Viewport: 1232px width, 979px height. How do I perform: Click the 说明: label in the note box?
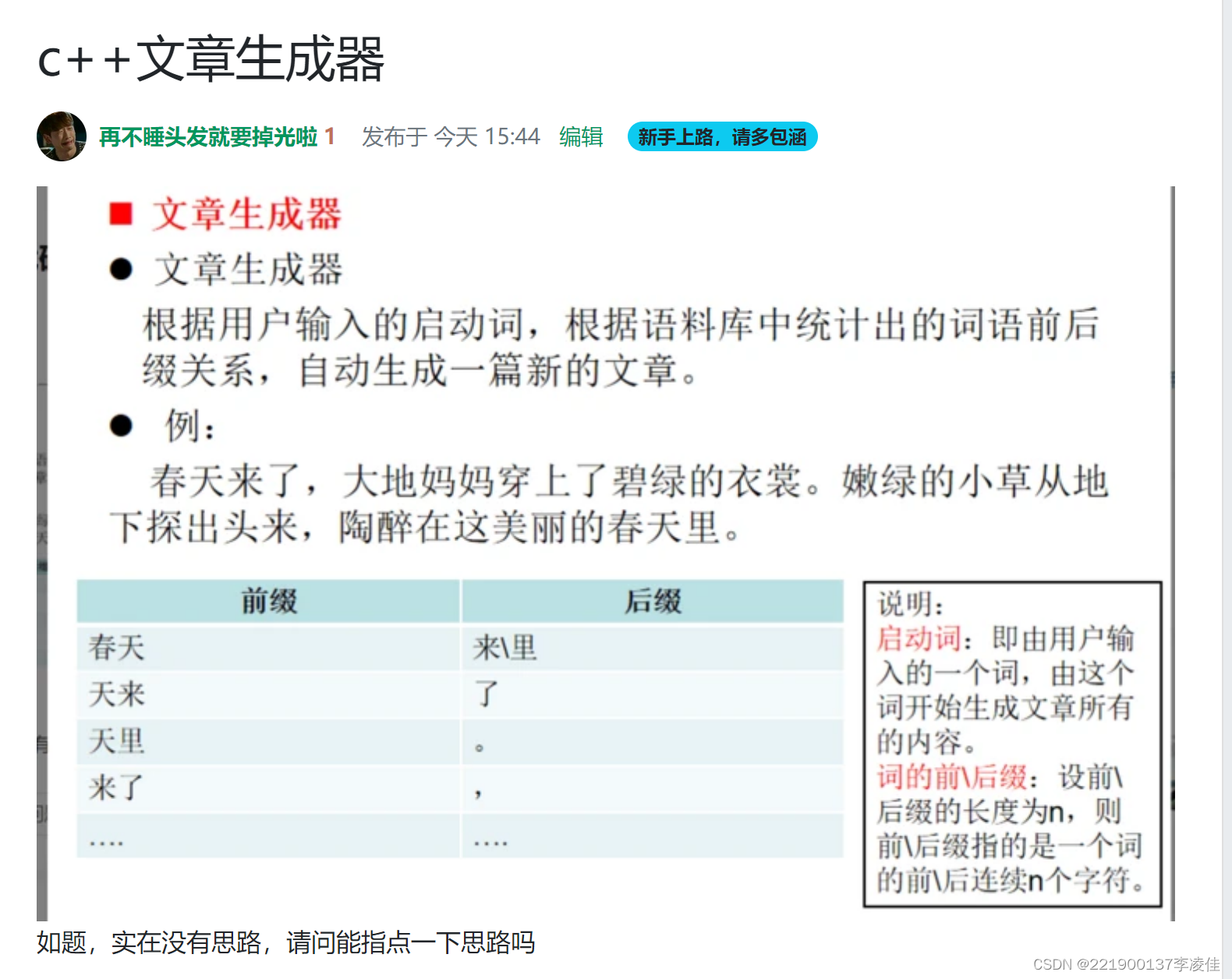tap(911, 604)
